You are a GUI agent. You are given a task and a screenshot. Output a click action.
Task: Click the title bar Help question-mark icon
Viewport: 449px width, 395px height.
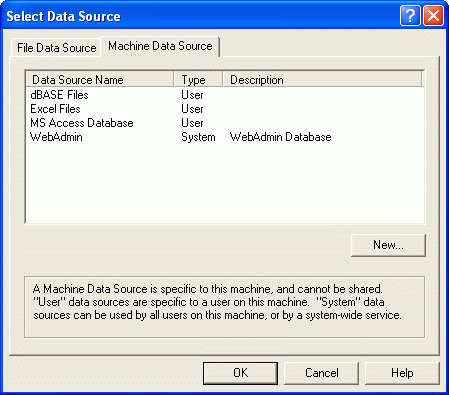click(x=410, y=16)
